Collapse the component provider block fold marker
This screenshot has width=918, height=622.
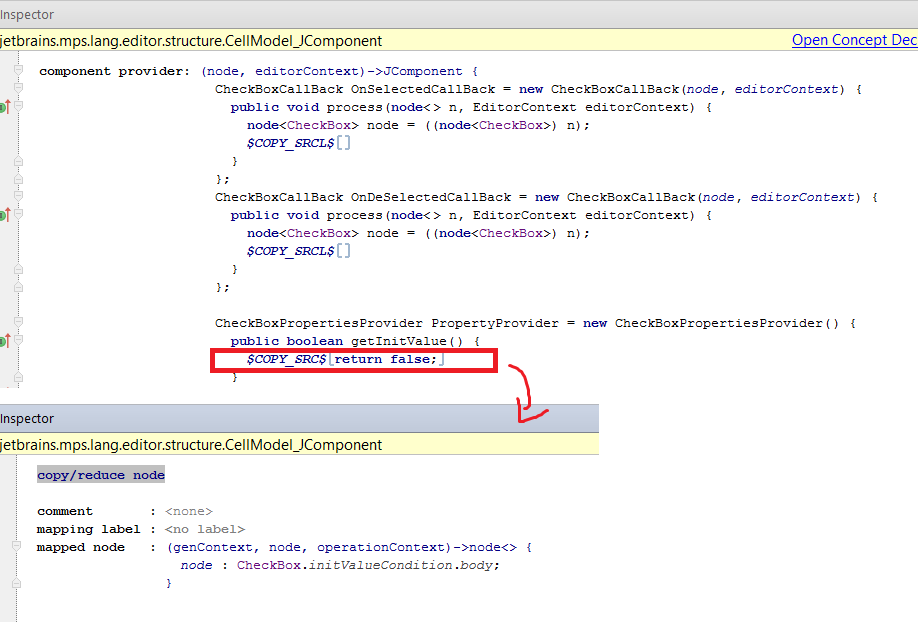point(18,71)
